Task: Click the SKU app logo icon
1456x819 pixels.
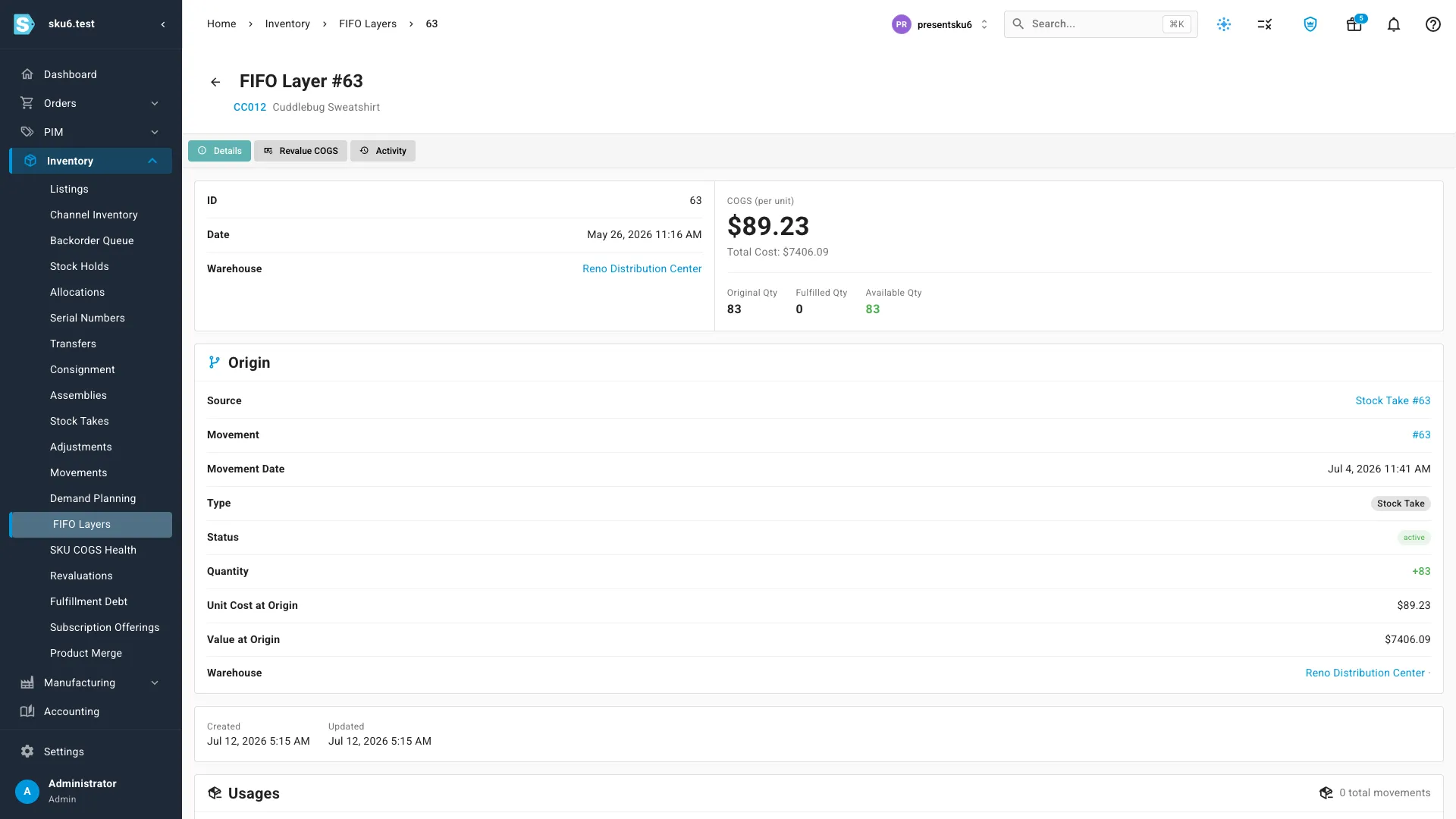Action: coord(24,24)
